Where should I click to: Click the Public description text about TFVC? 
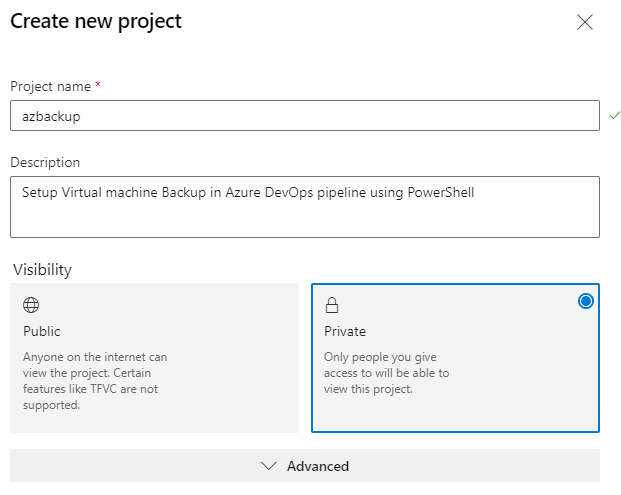[95, 381]
